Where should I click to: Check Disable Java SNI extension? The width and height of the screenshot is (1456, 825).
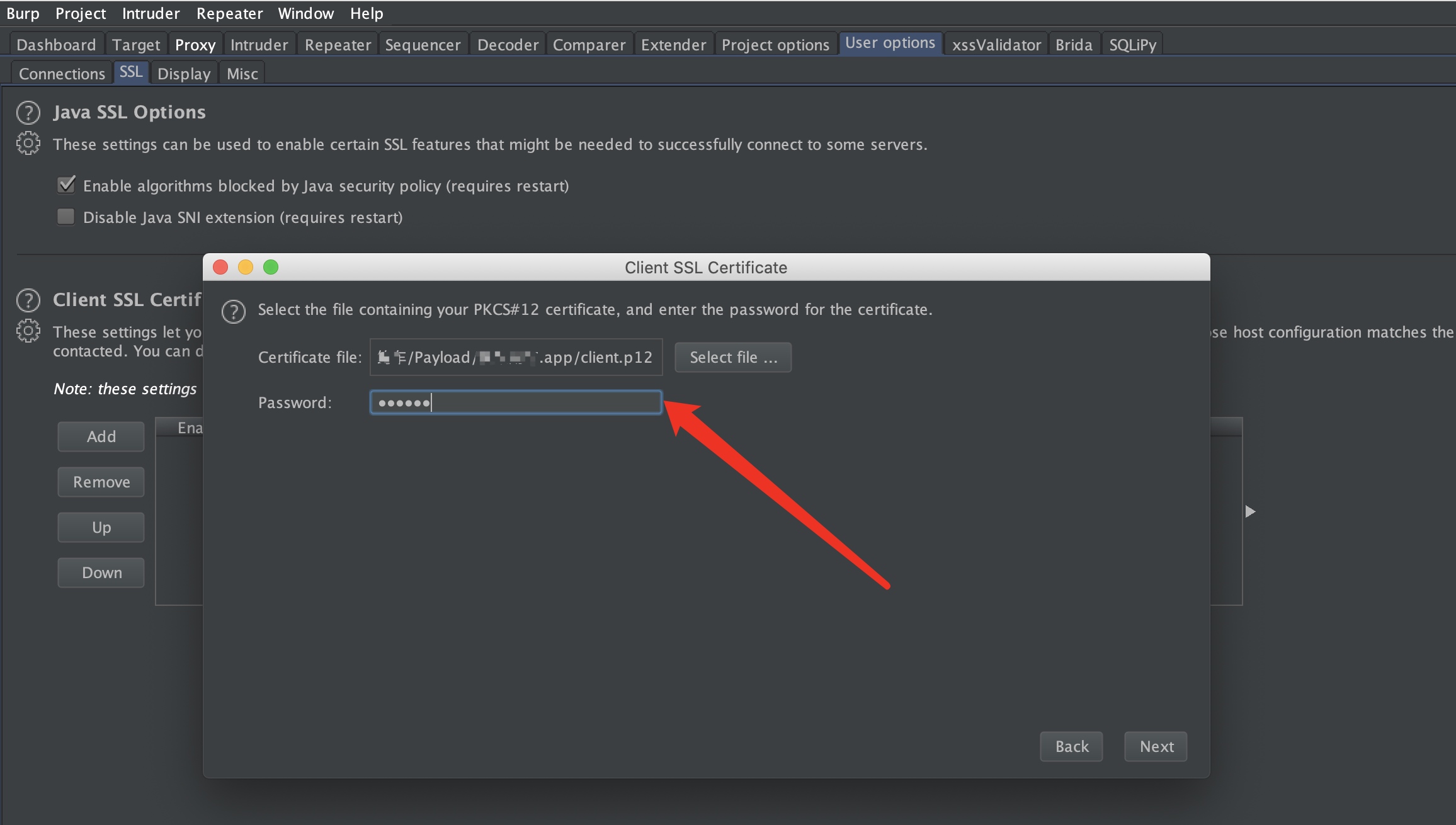[65, 217]
